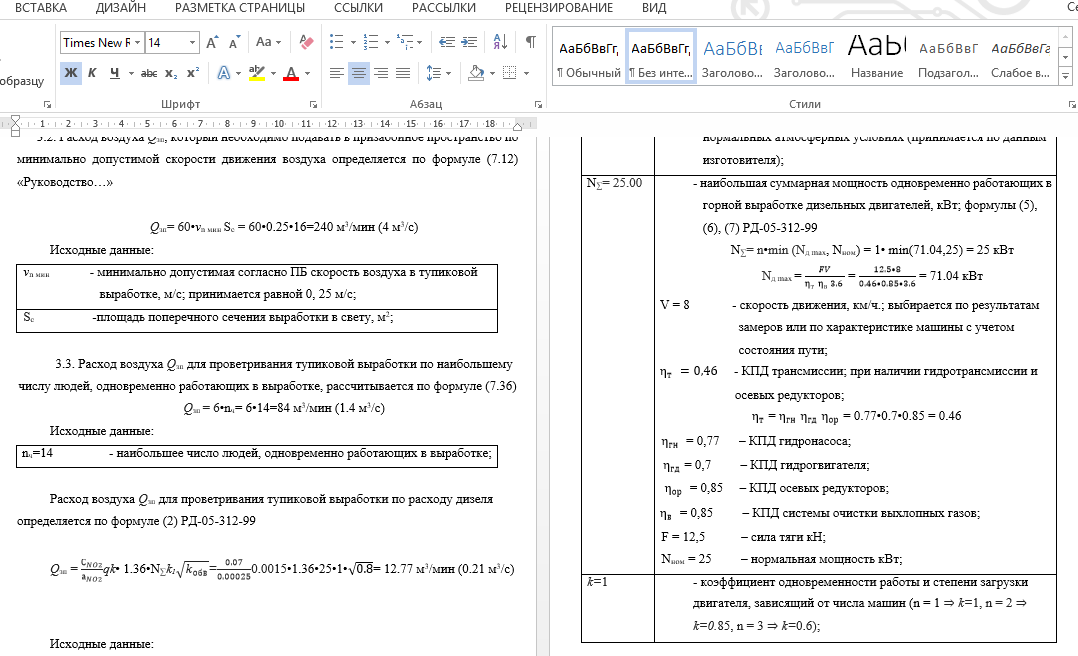Toggle italic formatting (К)
This screenshot has height=656, width=1078.
[x=92, y=73]
